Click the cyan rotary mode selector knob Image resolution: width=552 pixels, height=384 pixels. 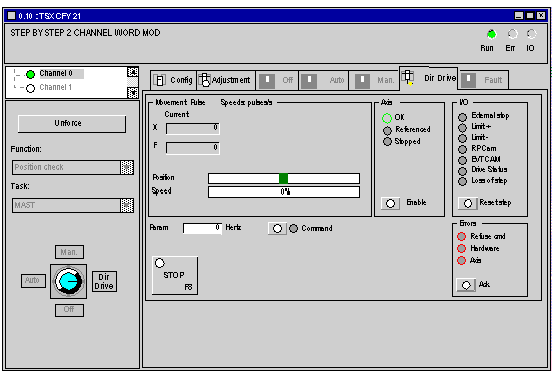[x=68, y=281]
